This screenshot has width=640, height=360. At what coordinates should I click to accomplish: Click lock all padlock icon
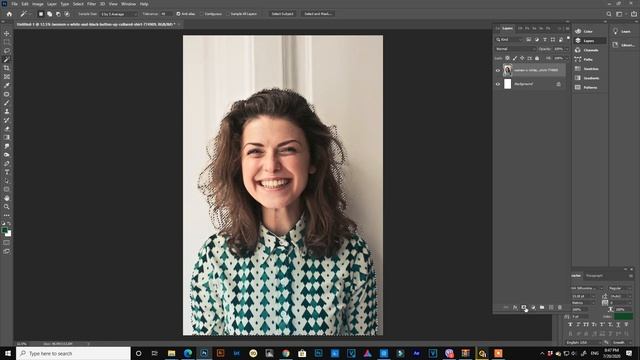[x=537, y=58]
